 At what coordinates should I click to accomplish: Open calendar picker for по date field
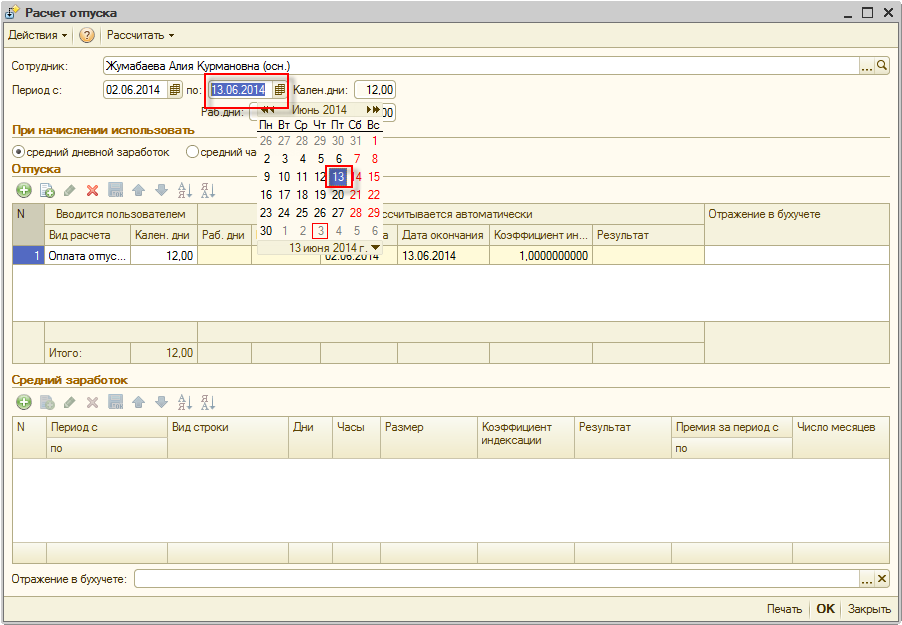[280, 90]
